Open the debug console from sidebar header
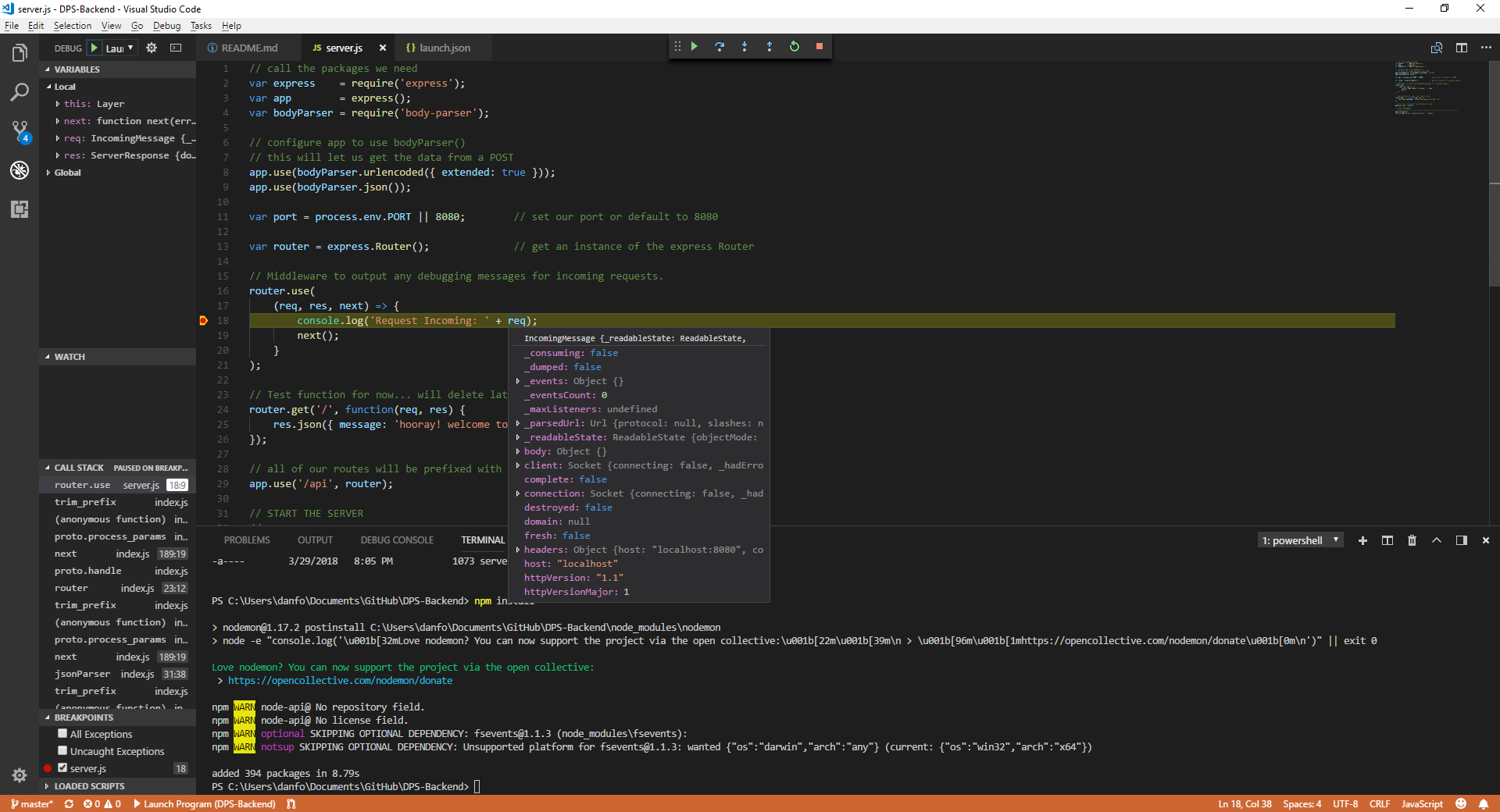Viewport: 1500px width, 812px height. tap(176, 48)
